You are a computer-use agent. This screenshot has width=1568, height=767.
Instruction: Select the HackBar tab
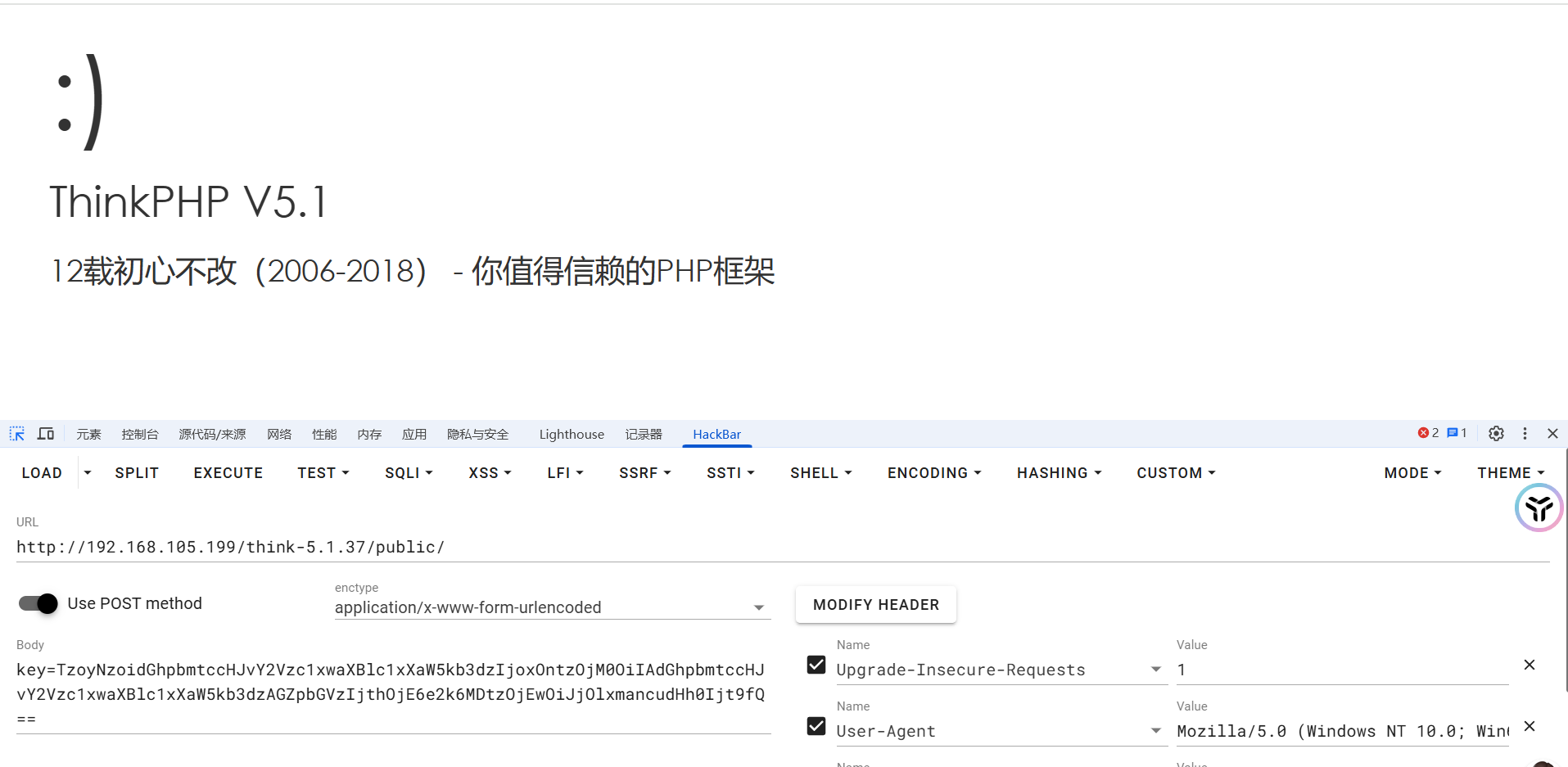point(716,434)
